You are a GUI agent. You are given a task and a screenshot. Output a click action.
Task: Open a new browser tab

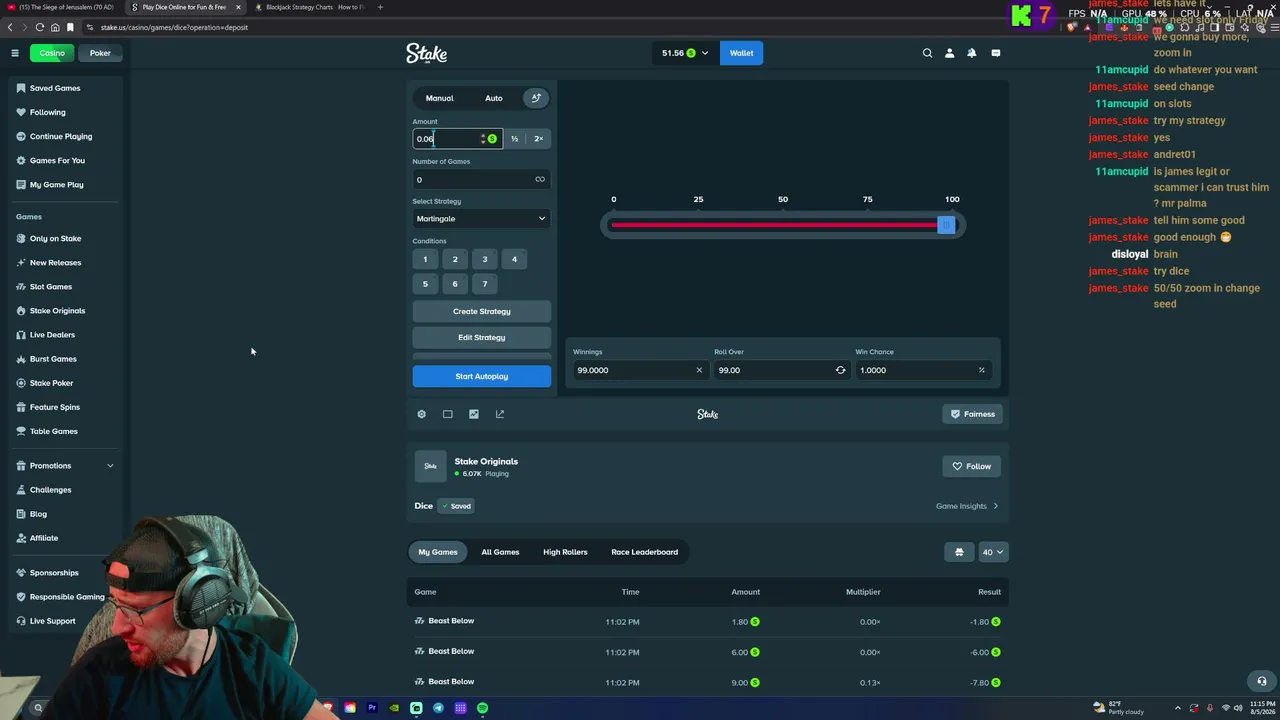tap(380, 7)
